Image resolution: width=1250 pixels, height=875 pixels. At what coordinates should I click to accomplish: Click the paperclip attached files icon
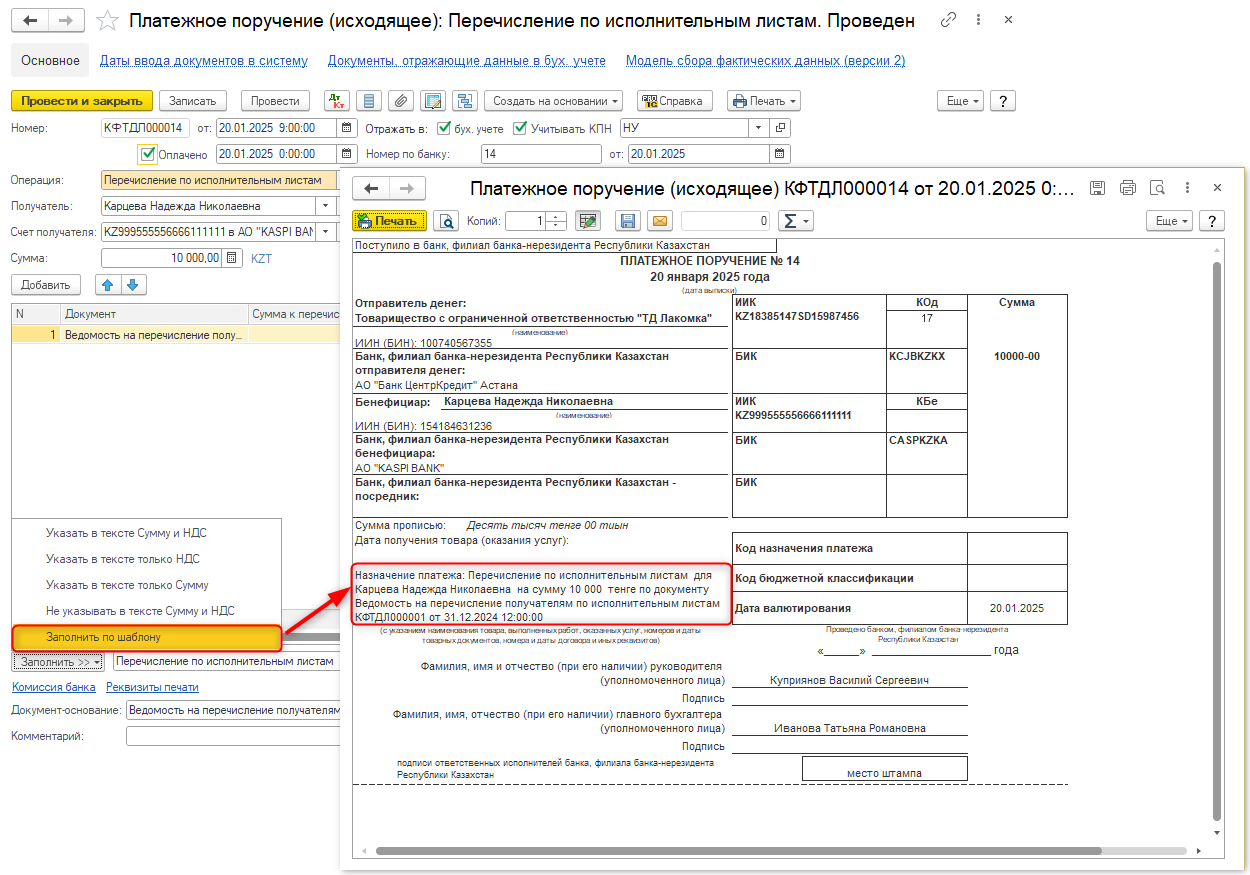pyautogui.click(x=400, y=101)
